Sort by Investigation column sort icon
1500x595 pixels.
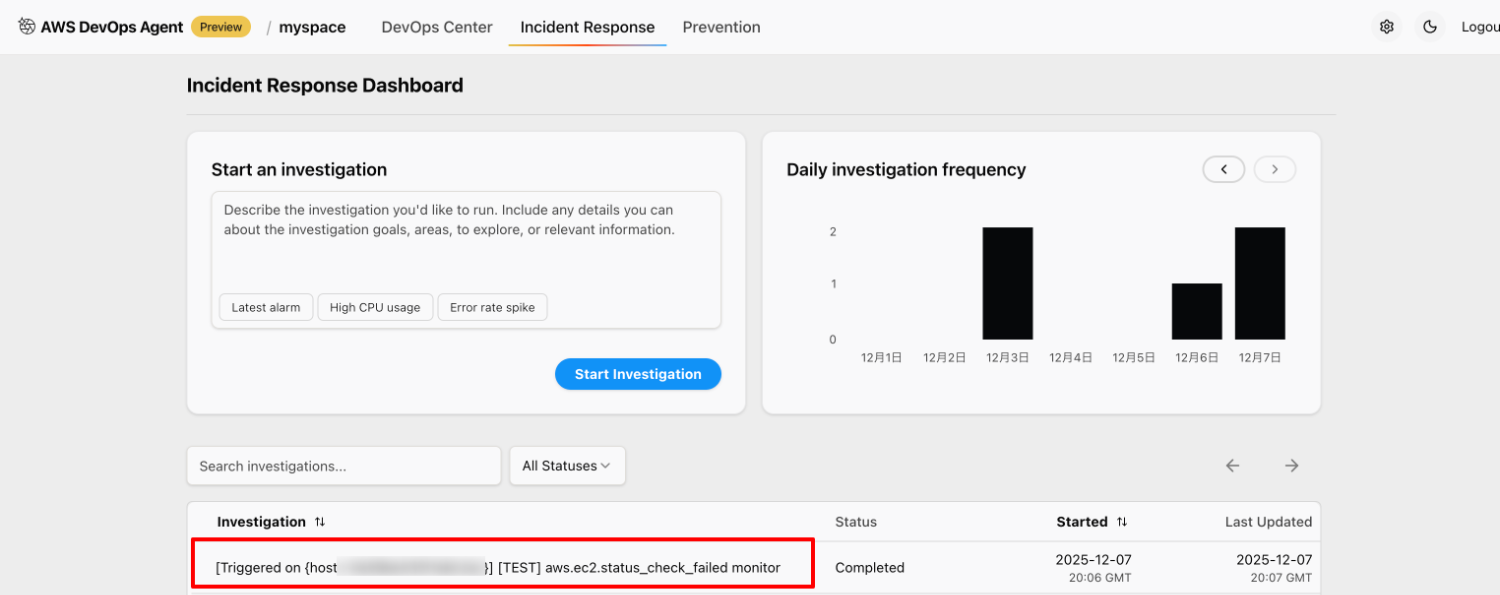coord(320,522)
